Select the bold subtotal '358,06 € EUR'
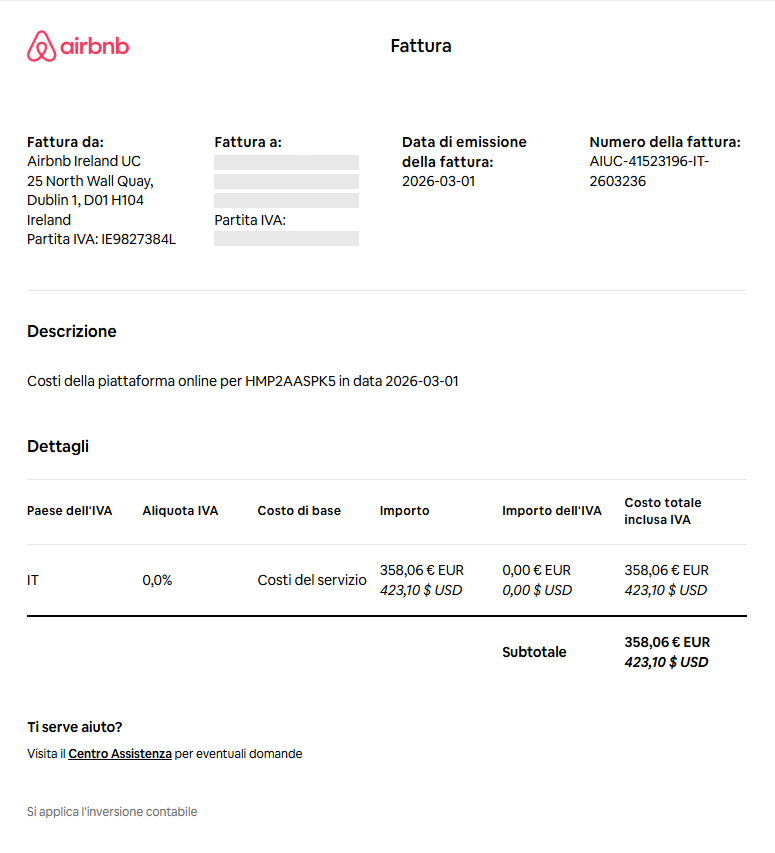Screen dimensions: 775x853 (667, 642)
